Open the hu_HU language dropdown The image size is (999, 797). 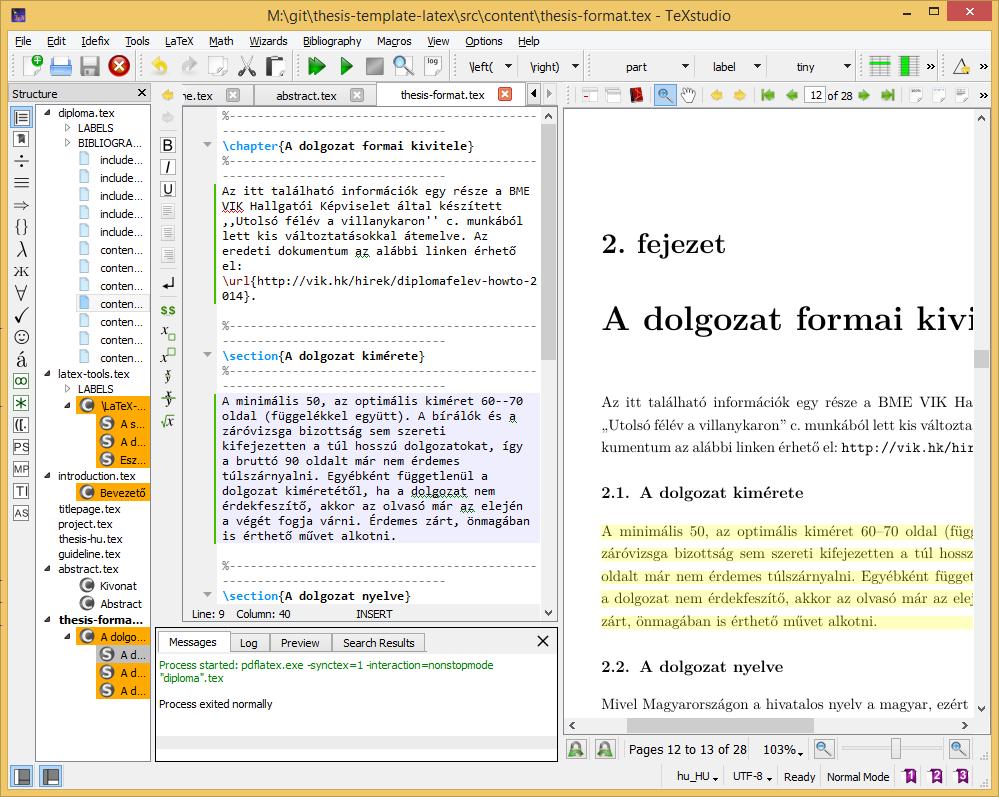coord(697,777)
